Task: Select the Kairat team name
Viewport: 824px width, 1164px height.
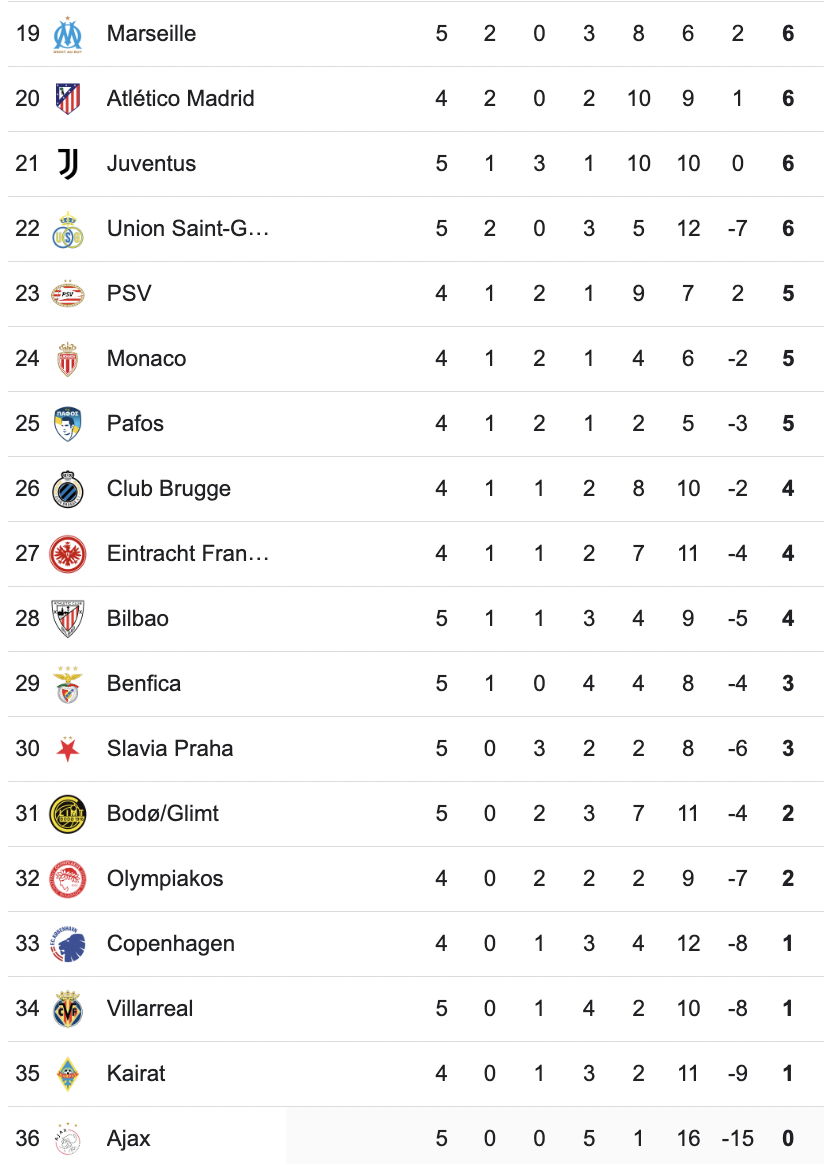Action: (136, 1074)
